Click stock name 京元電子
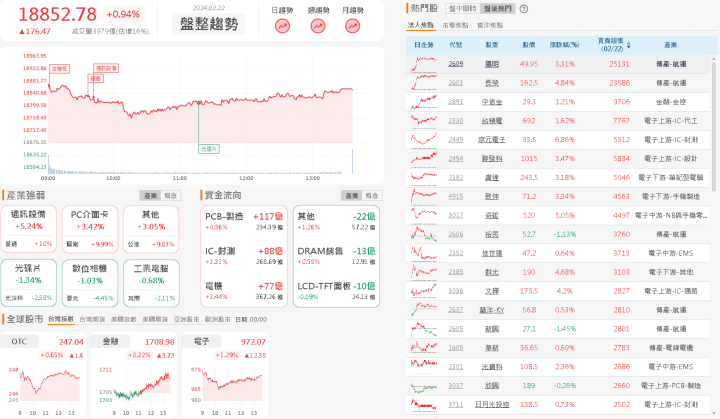Viewport: 720px width, 419px height. [492, 140]
